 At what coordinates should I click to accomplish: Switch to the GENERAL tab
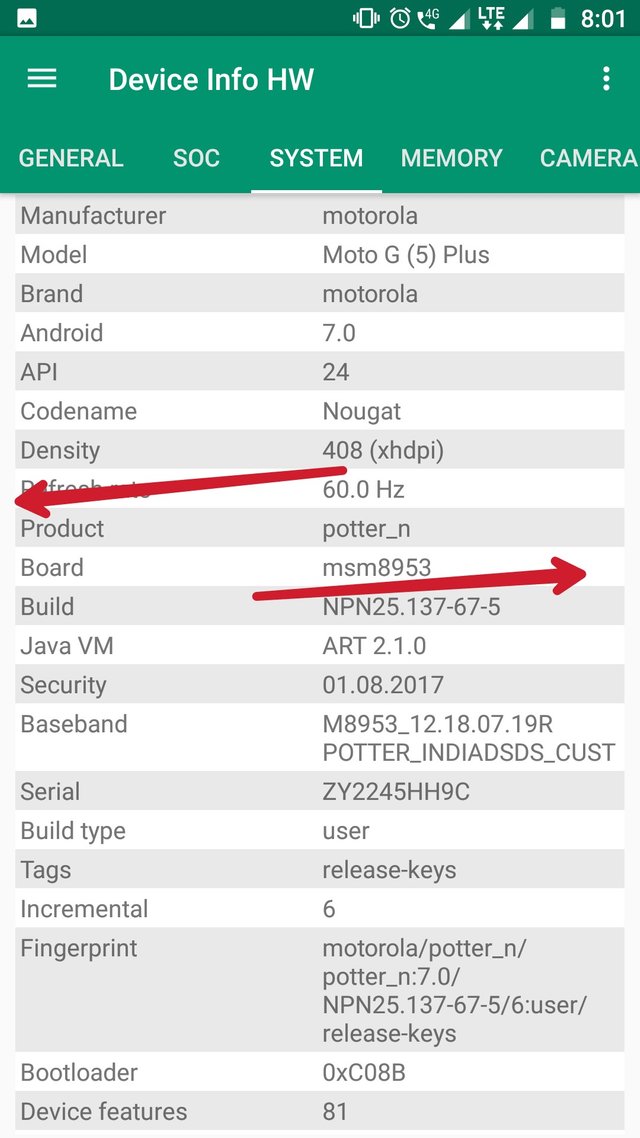[x=71, y=158]
